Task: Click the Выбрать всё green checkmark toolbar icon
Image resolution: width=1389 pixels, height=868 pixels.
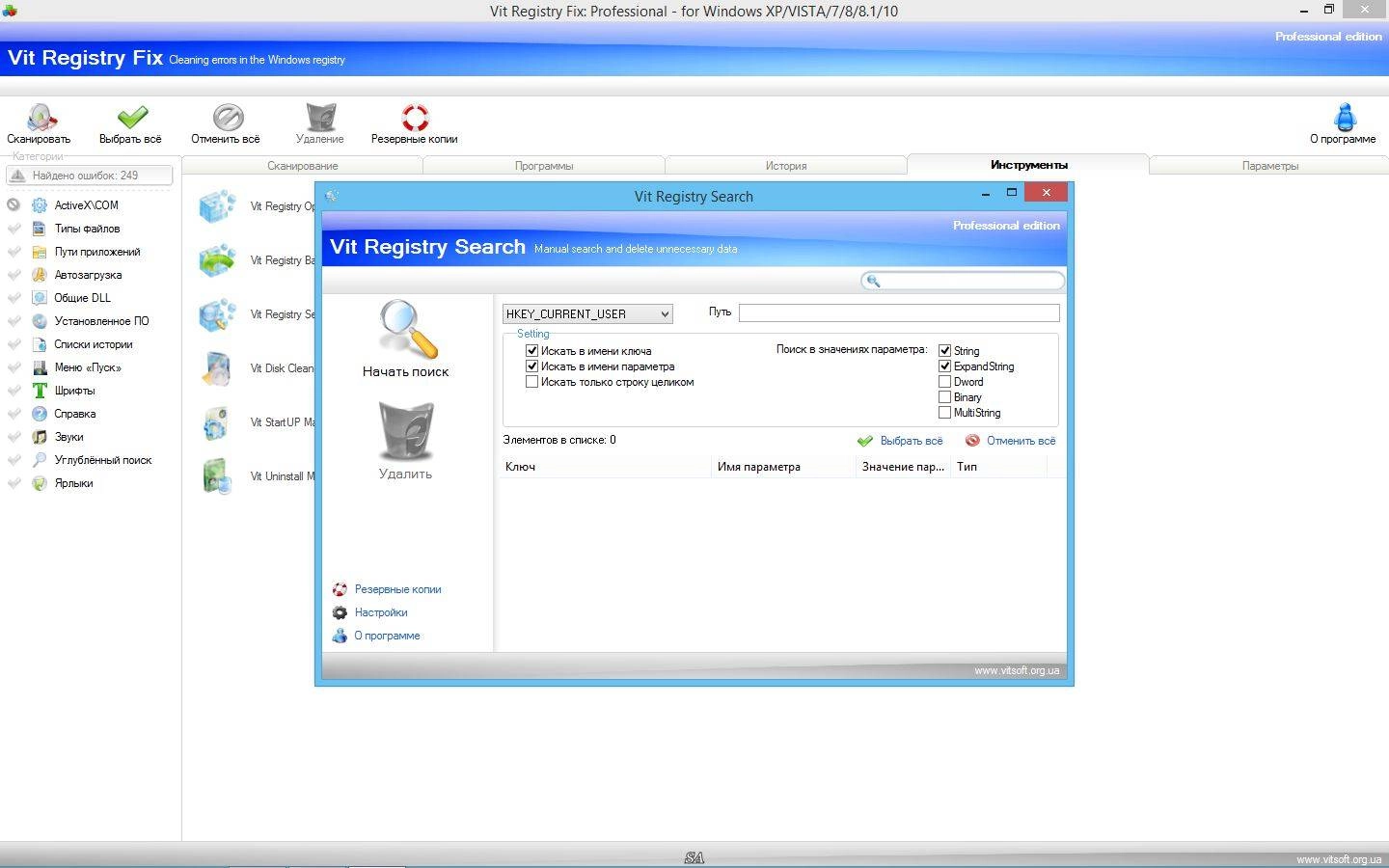Action: tap(132, 117)
